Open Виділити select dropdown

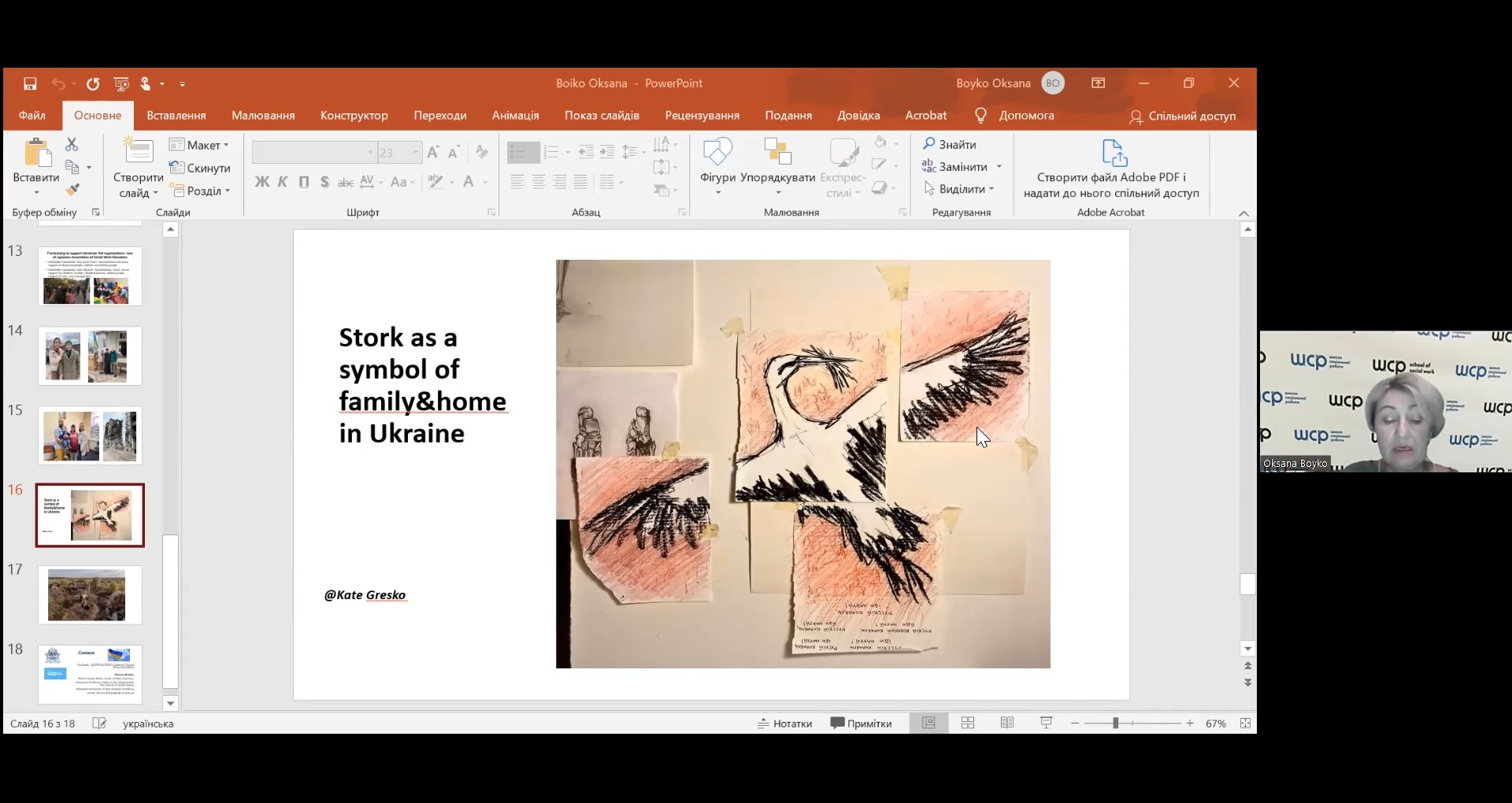[959, 189]
